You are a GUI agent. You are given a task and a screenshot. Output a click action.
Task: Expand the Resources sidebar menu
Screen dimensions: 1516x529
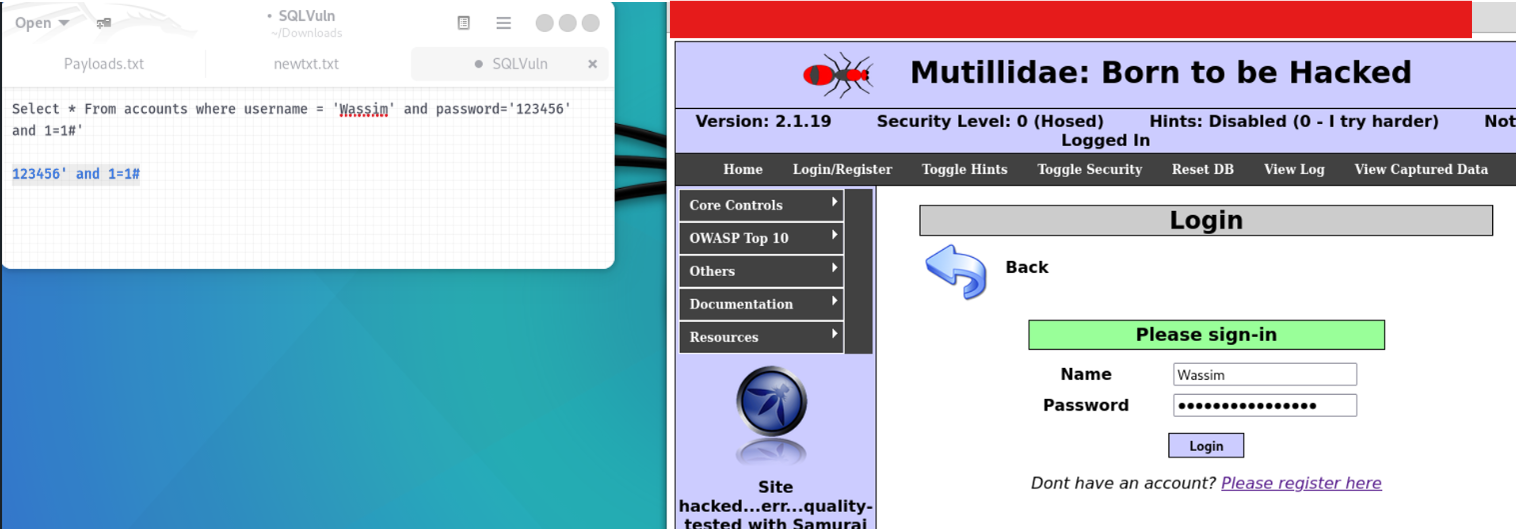pyautogui.click(x=762, y=337)
